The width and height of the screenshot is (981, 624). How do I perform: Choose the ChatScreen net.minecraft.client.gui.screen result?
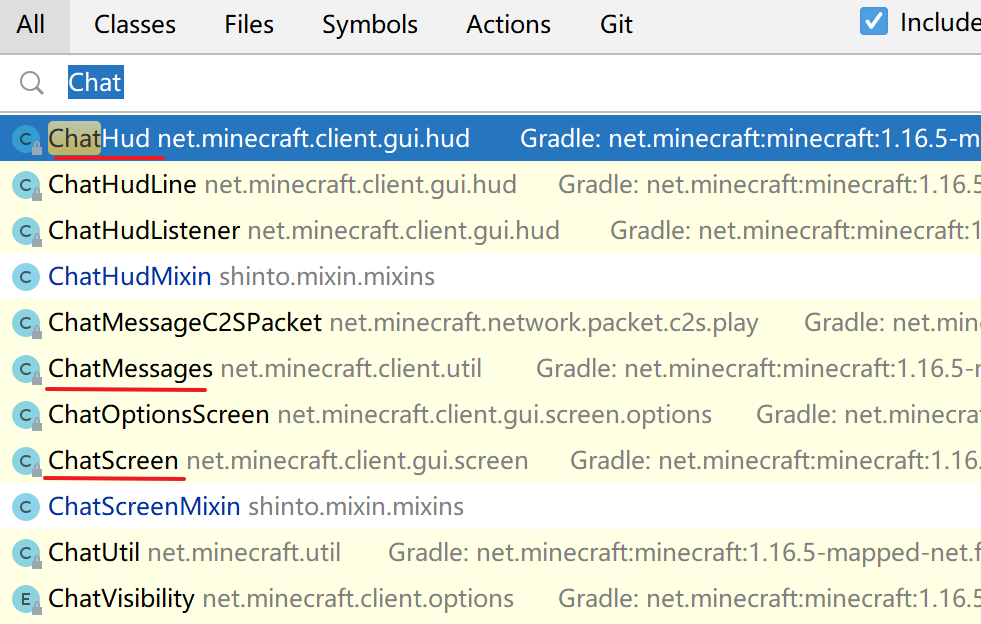pyautogui.click(x=490, y=461)
